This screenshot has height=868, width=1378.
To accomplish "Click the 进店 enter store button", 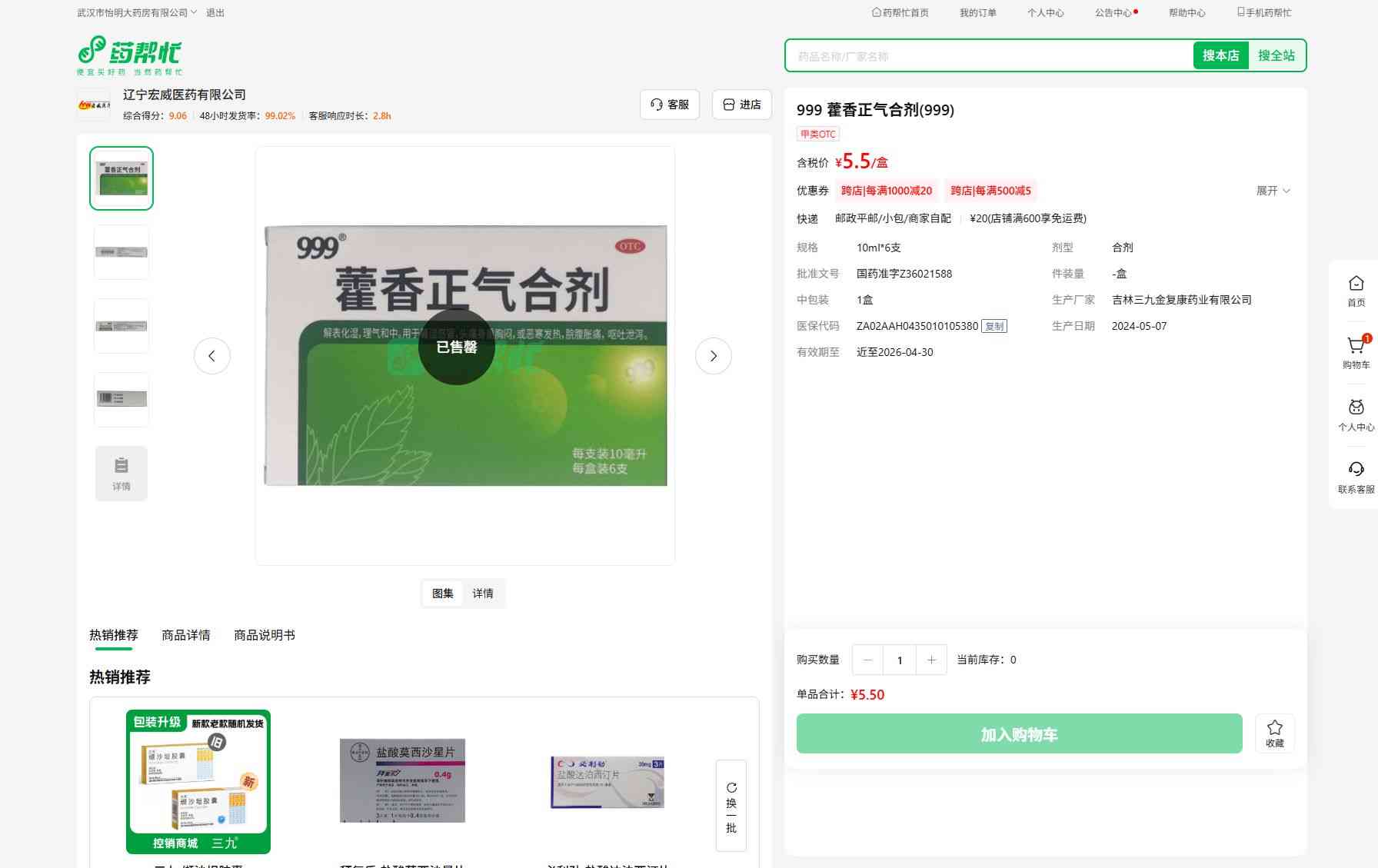I will pos(742,105).
